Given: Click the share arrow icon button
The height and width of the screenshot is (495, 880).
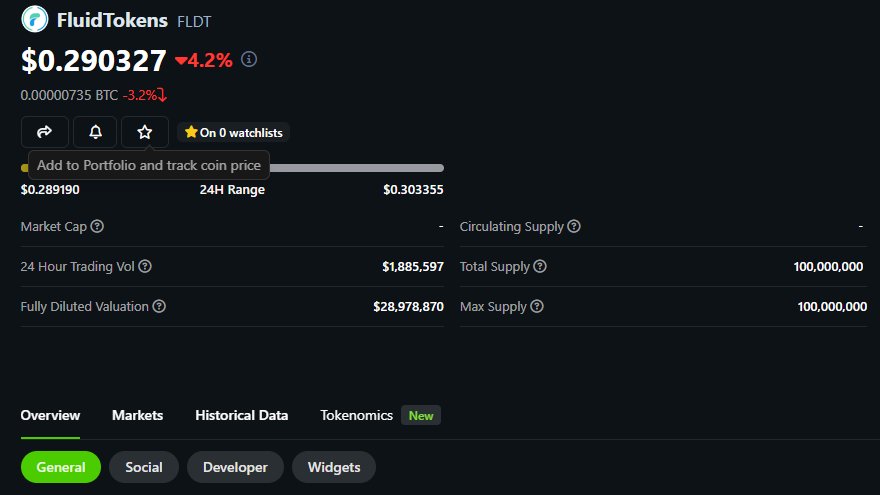Looking at the screenshot, I should [x=45, y=132].
